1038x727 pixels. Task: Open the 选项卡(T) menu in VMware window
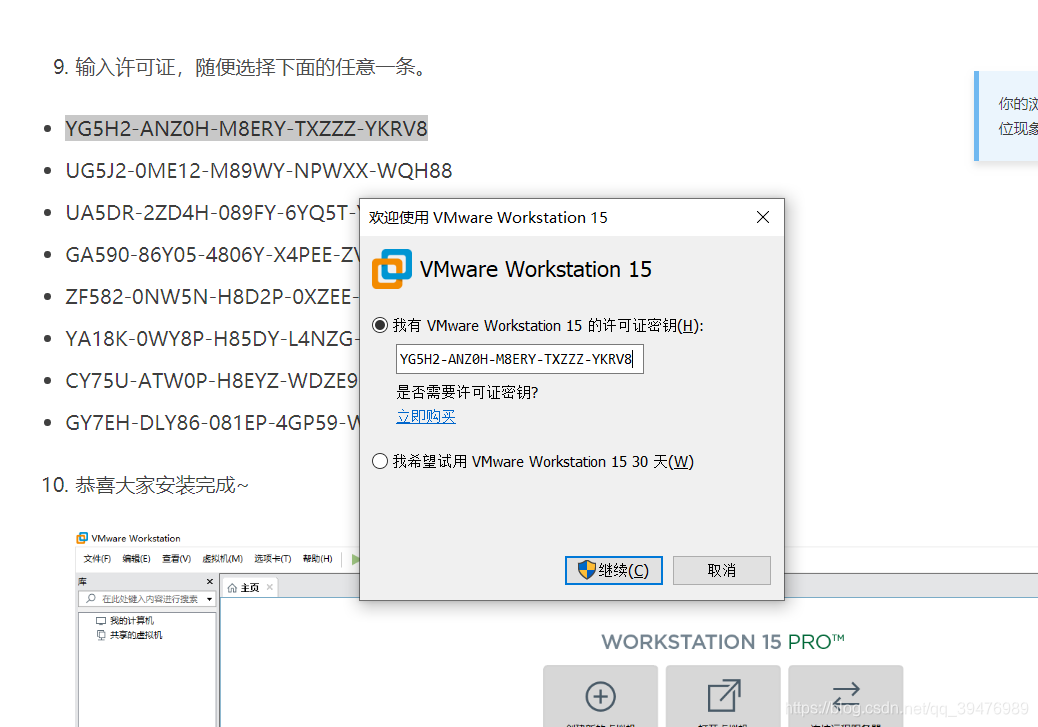pos(273,559)
